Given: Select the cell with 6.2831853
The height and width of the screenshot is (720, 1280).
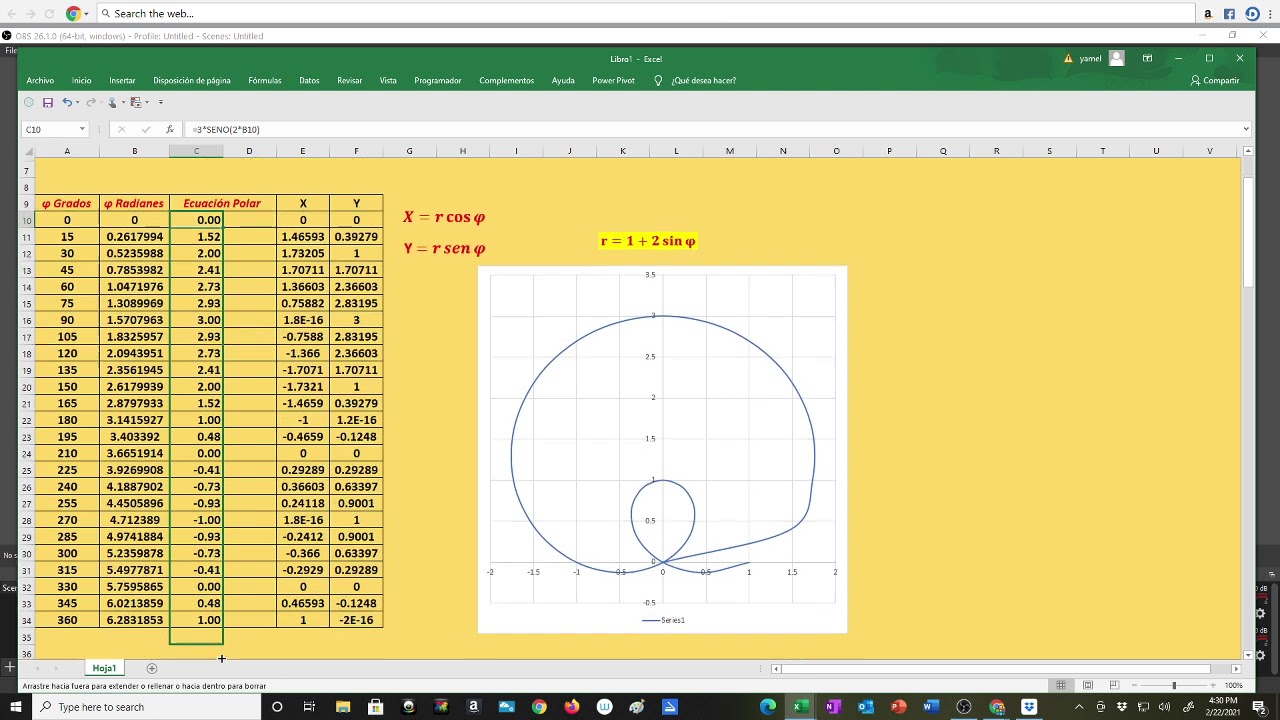Looking at the screenshot, I should click(134, 620).
